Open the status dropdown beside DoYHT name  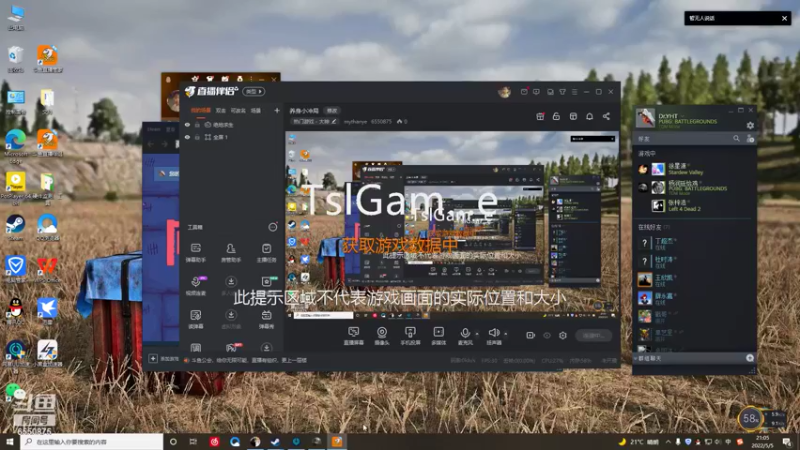coord(682,116)
